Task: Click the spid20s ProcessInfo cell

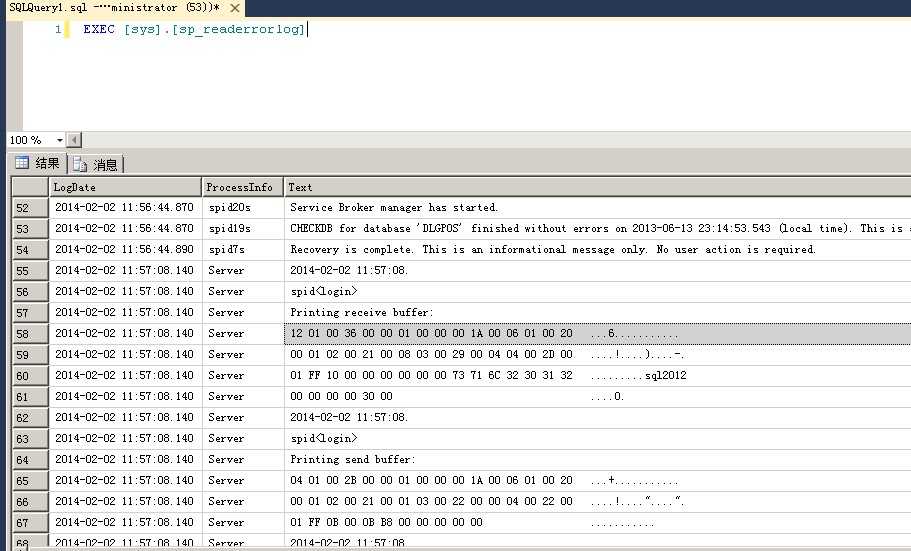Action: point(242,207)
